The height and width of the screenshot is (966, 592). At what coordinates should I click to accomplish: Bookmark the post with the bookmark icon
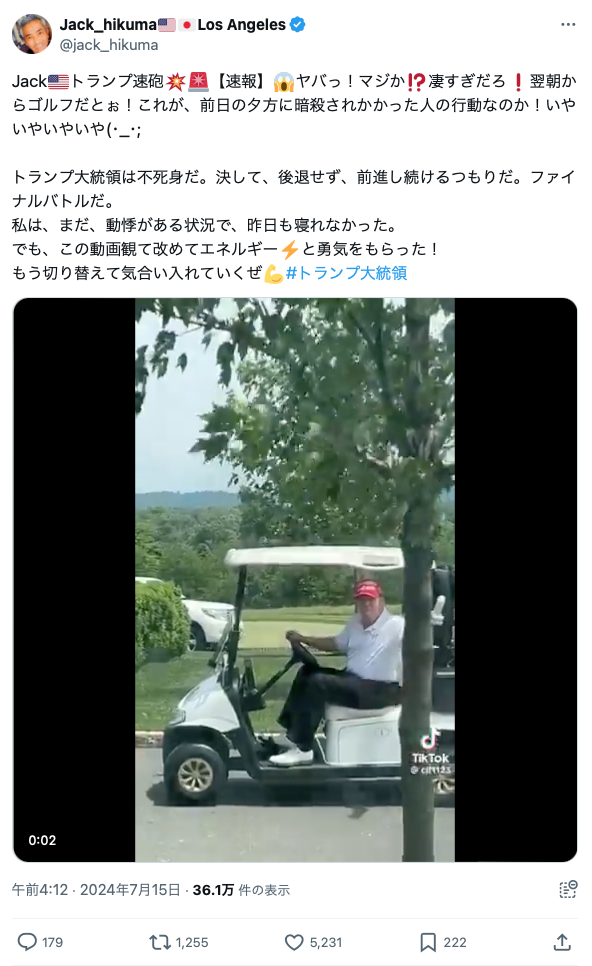click(x=428, y=941)
